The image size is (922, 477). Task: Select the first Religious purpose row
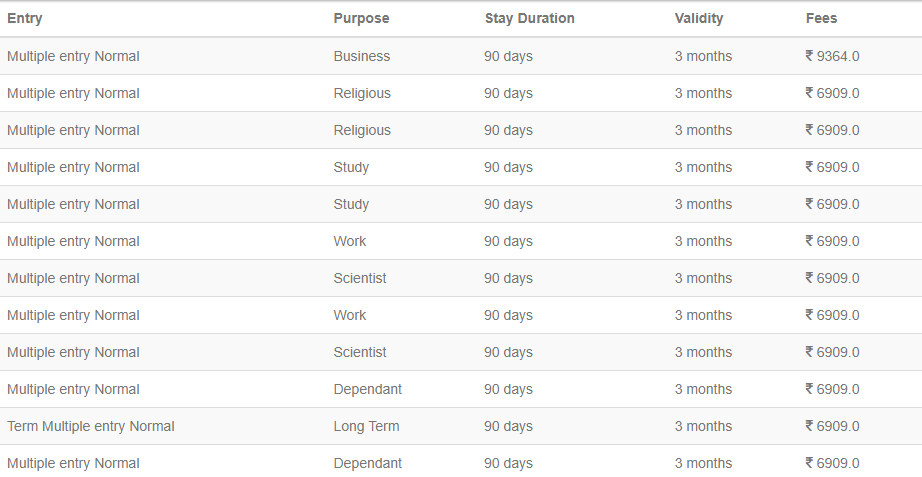coord(461,93)
